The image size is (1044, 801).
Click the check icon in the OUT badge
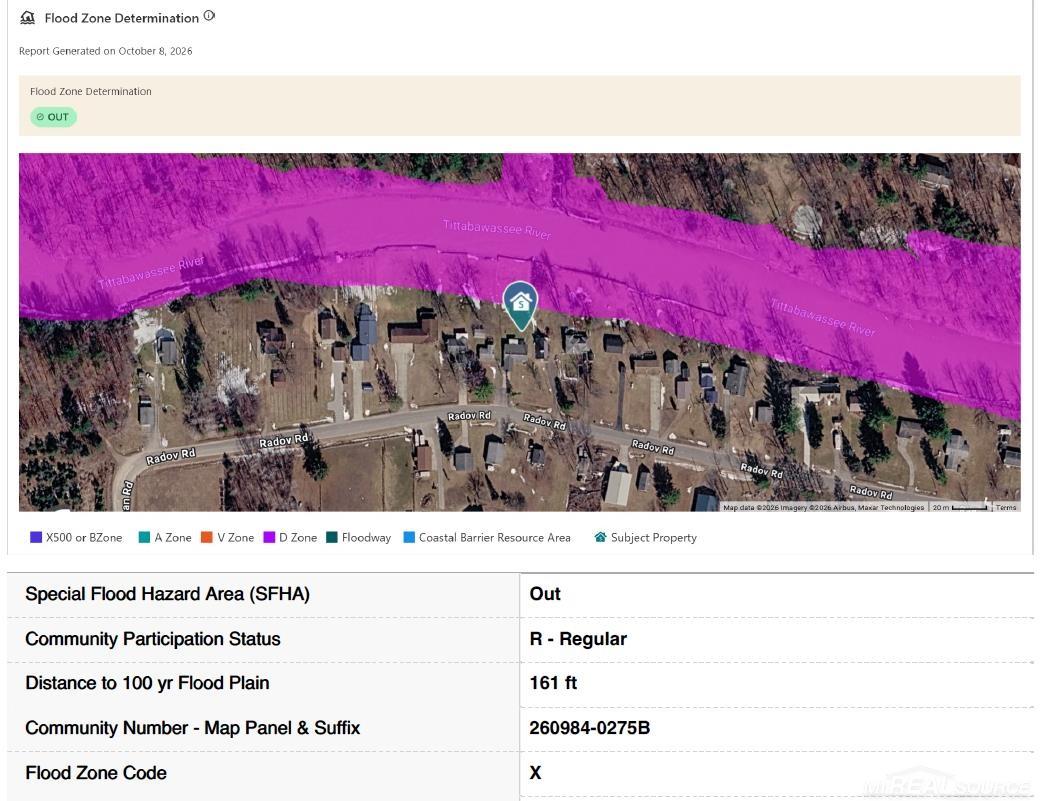(40, 117)
